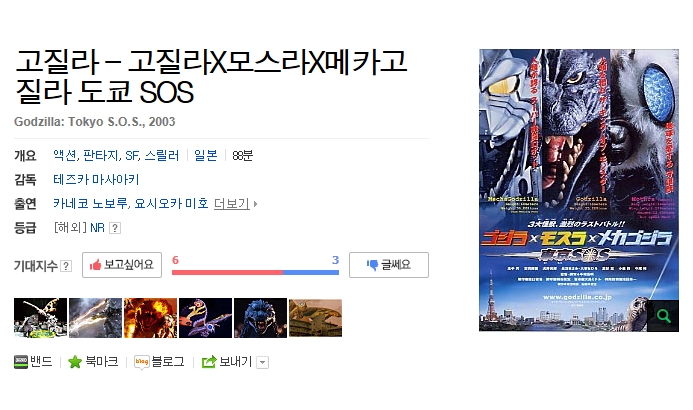The height and width of the screenshot is (410, 693).
Task: Open the first Mothra still thumbnail
Action: (x=40, y=318)
